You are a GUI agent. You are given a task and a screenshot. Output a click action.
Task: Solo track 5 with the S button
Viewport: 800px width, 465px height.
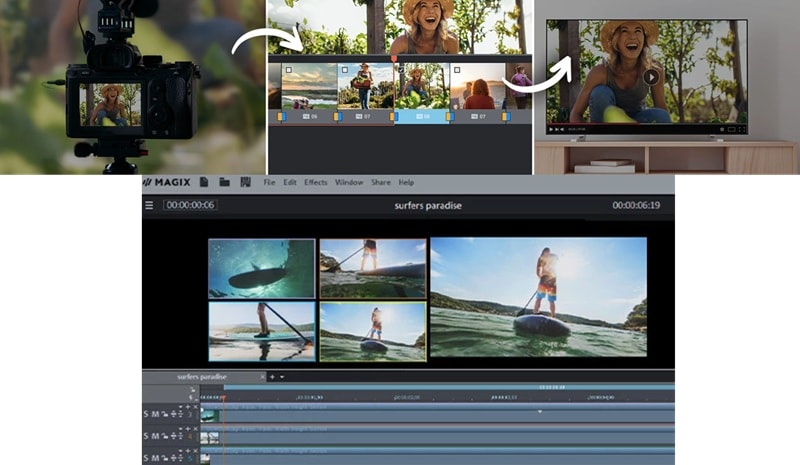point(146,458)
